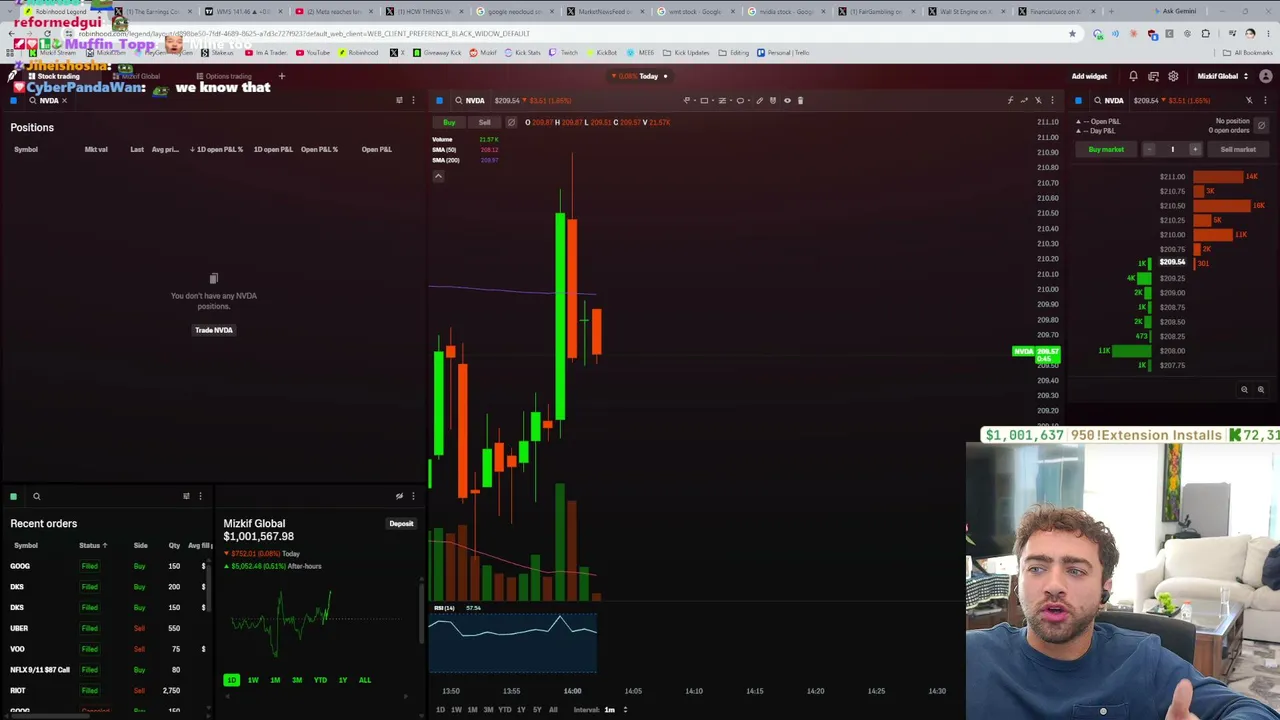The width and height of the screenshot is (1280, 720).
Task: Click the cancel-all icon in the order ladder
Action: [1261, 125]
